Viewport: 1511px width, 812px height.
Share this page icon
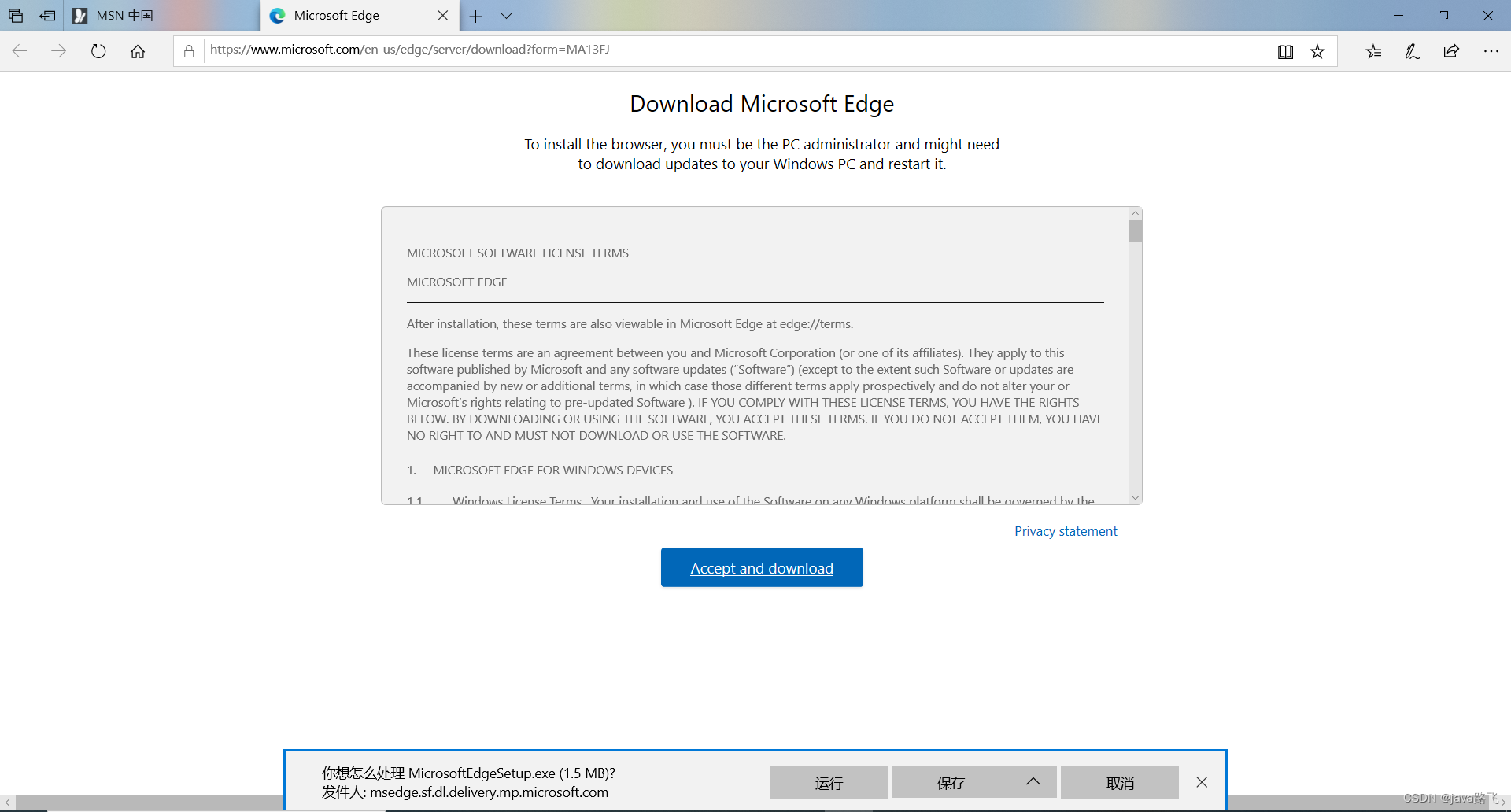pos(1452,51)
